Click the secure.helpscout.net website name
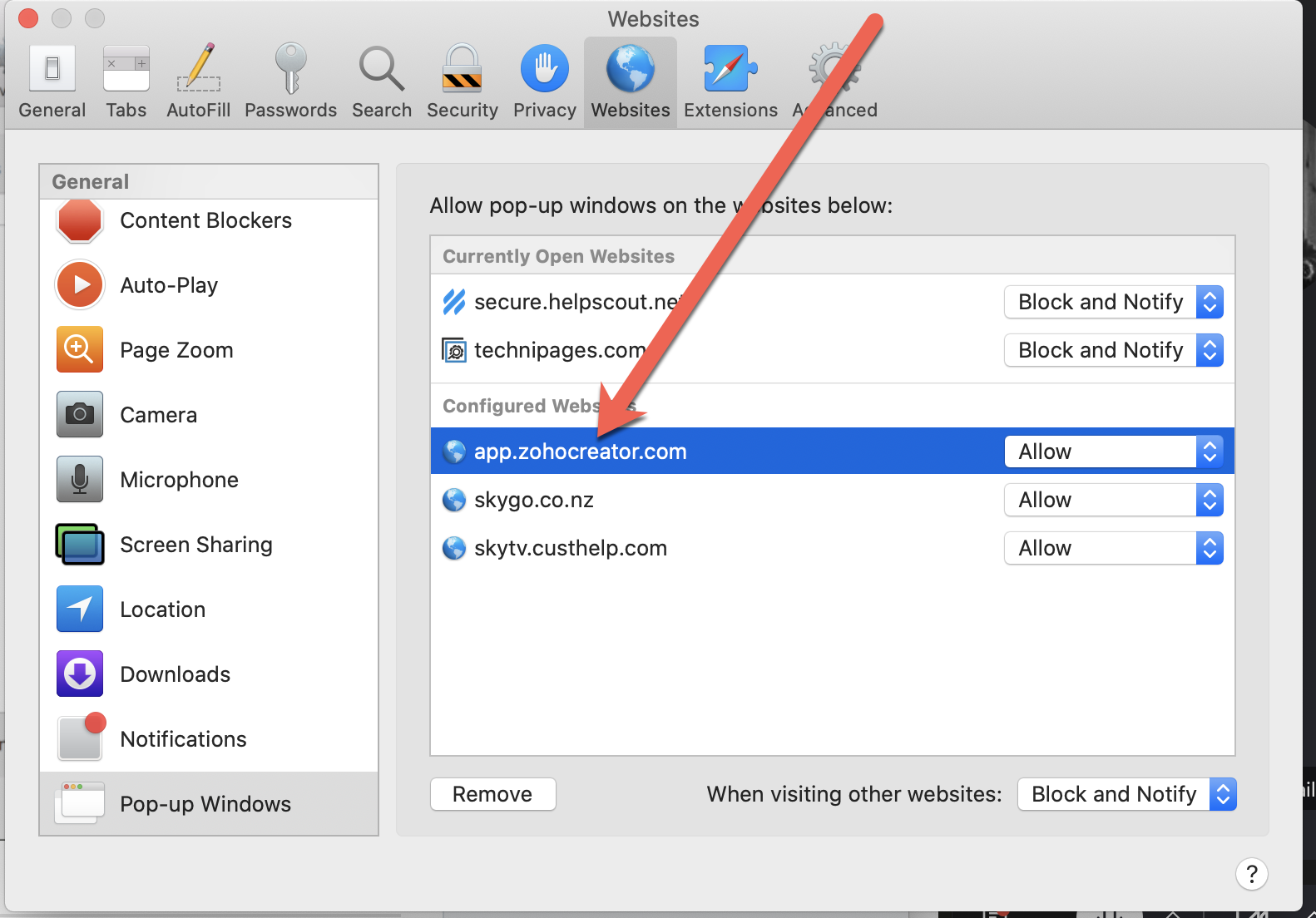The height and width of the screenshot is (918, 1316). [x=579, y=302]
